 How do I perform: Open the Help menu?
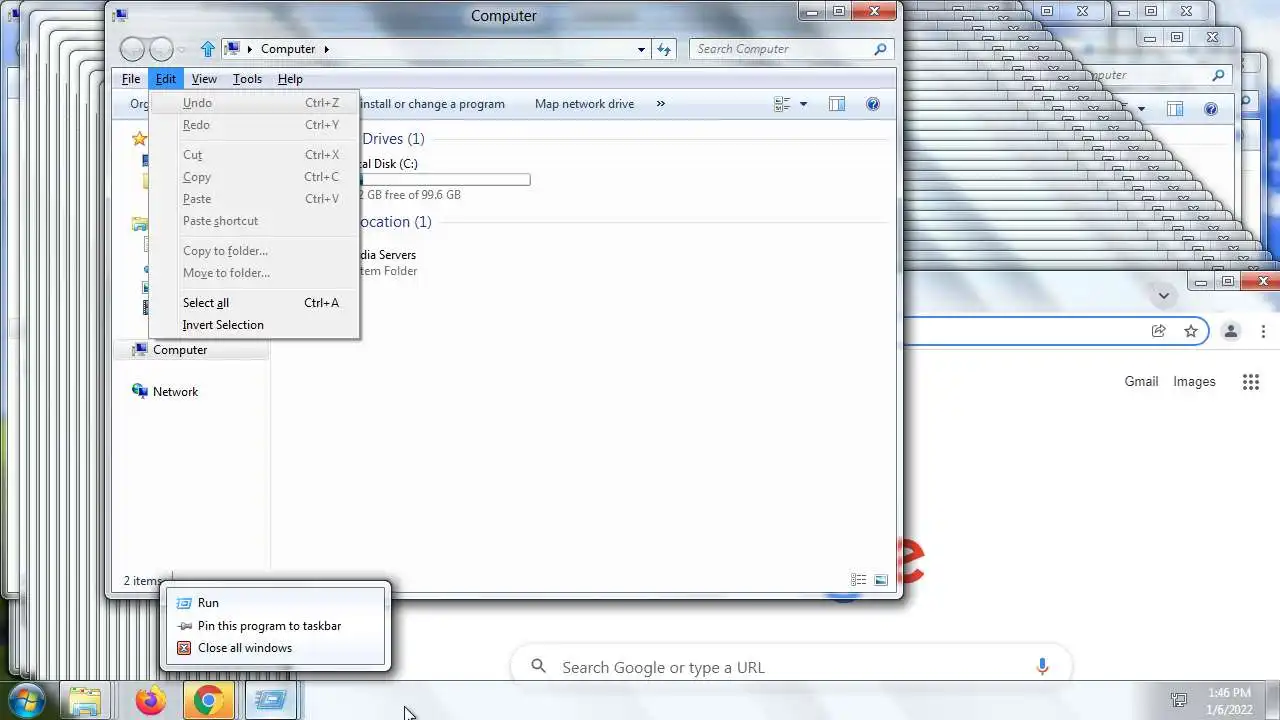pyautogui.click(x=290, y=79)
